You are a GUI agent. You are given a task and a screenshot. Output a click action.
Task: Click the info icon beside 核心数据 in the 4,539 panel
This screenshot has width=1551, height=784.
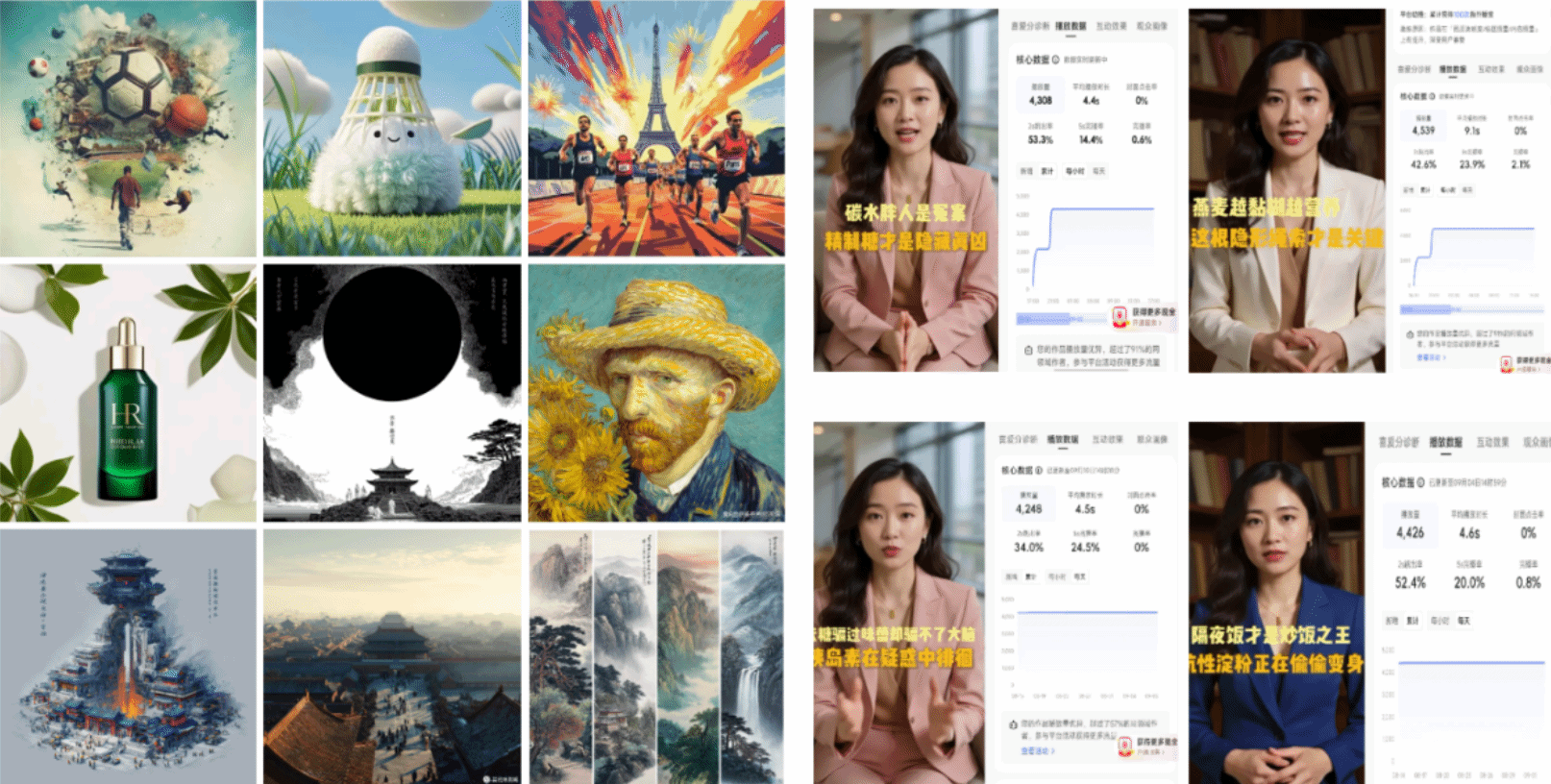[x=1432, y=96]
